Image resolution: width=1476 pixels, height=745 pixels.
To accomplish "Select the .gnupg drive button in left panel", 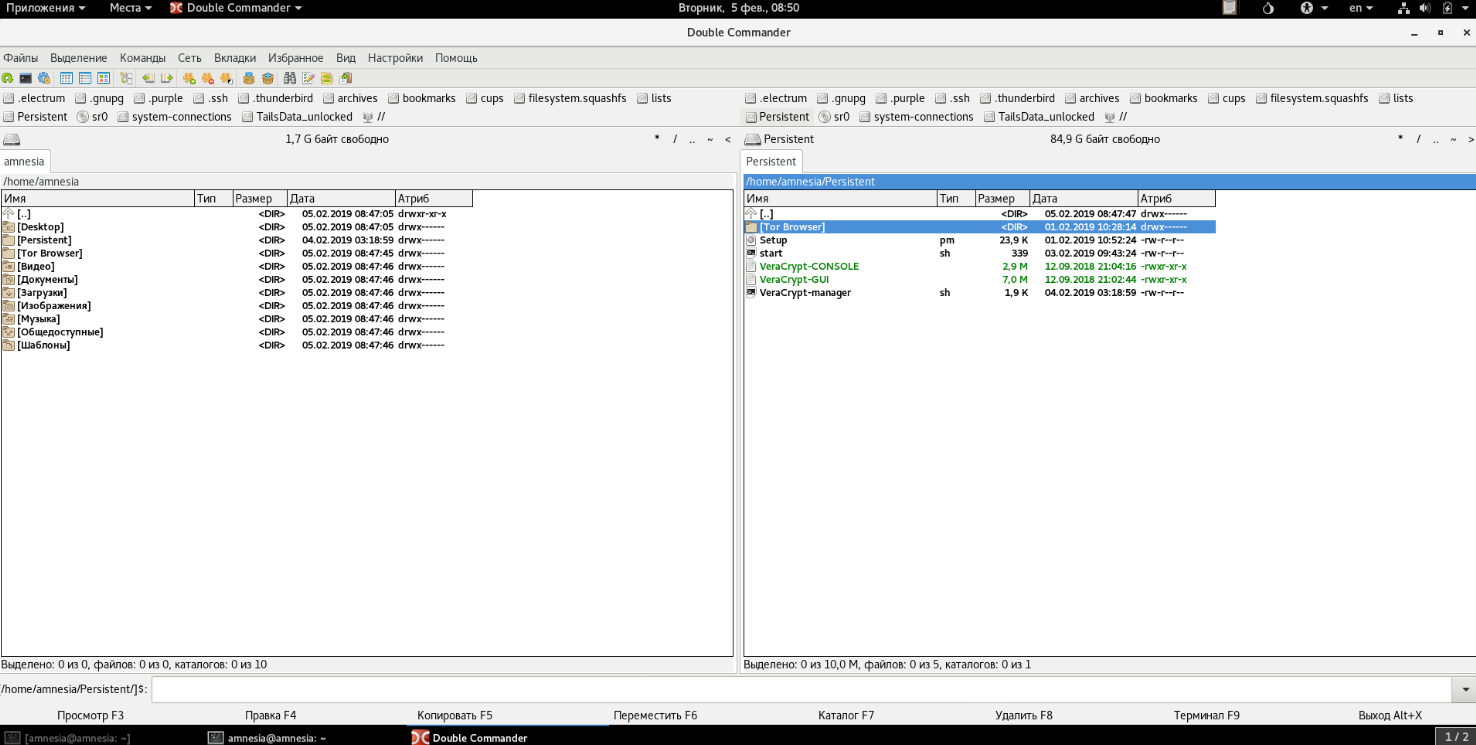I will tap(100, 98).
